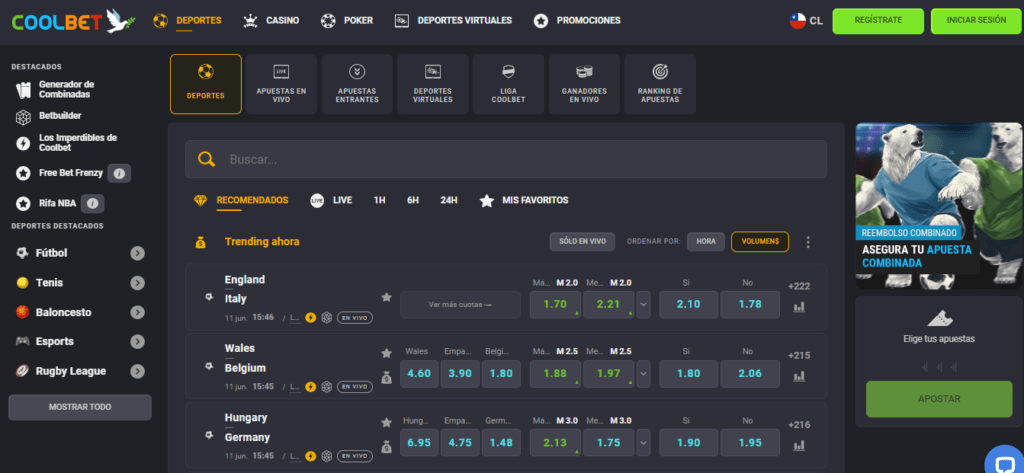Open the Rifa NBA info icon
This screenshot has width=1024, height=473.
coord(94,203)
